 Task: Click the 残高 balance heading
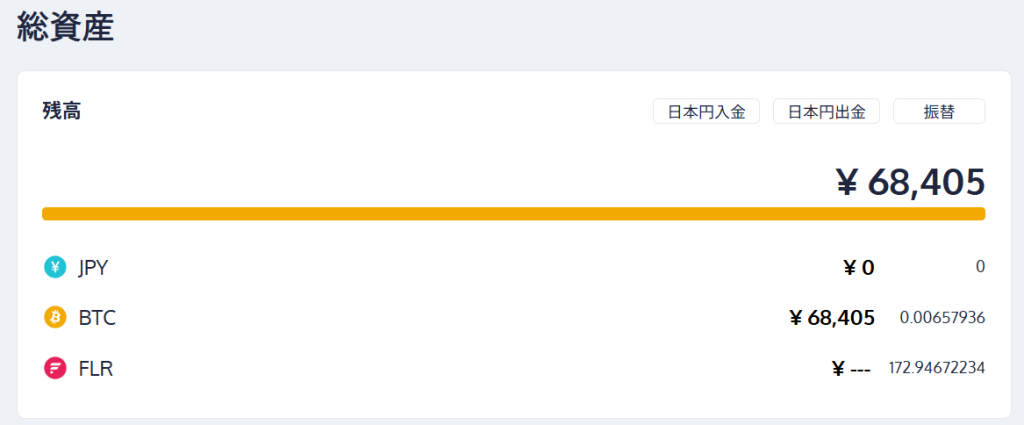coord(61,111)
